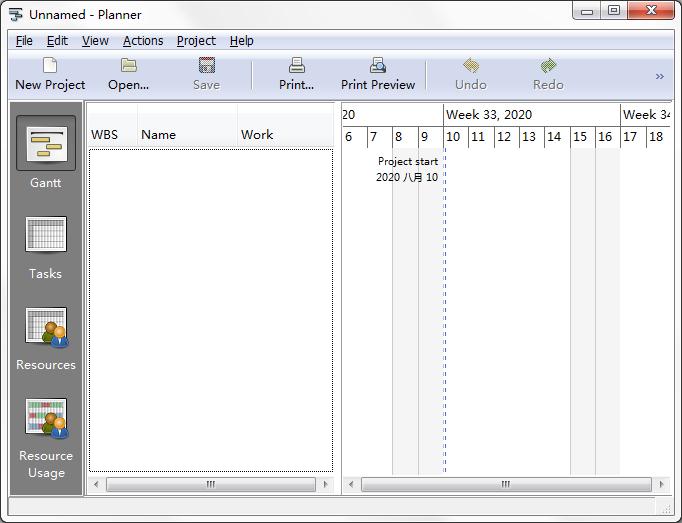Image resolution: width=682 pixels, height=523 pixels.
Task: Open the Actions menu
Action: [x=143, y=41]
